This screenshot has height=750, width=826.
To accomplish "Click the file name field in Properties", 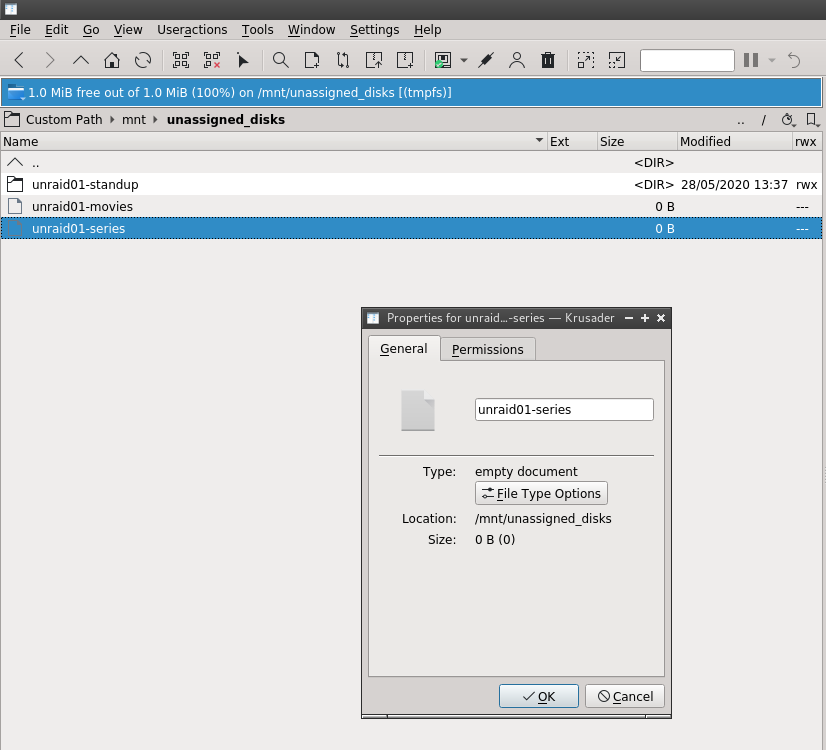I will click(564, 410).
